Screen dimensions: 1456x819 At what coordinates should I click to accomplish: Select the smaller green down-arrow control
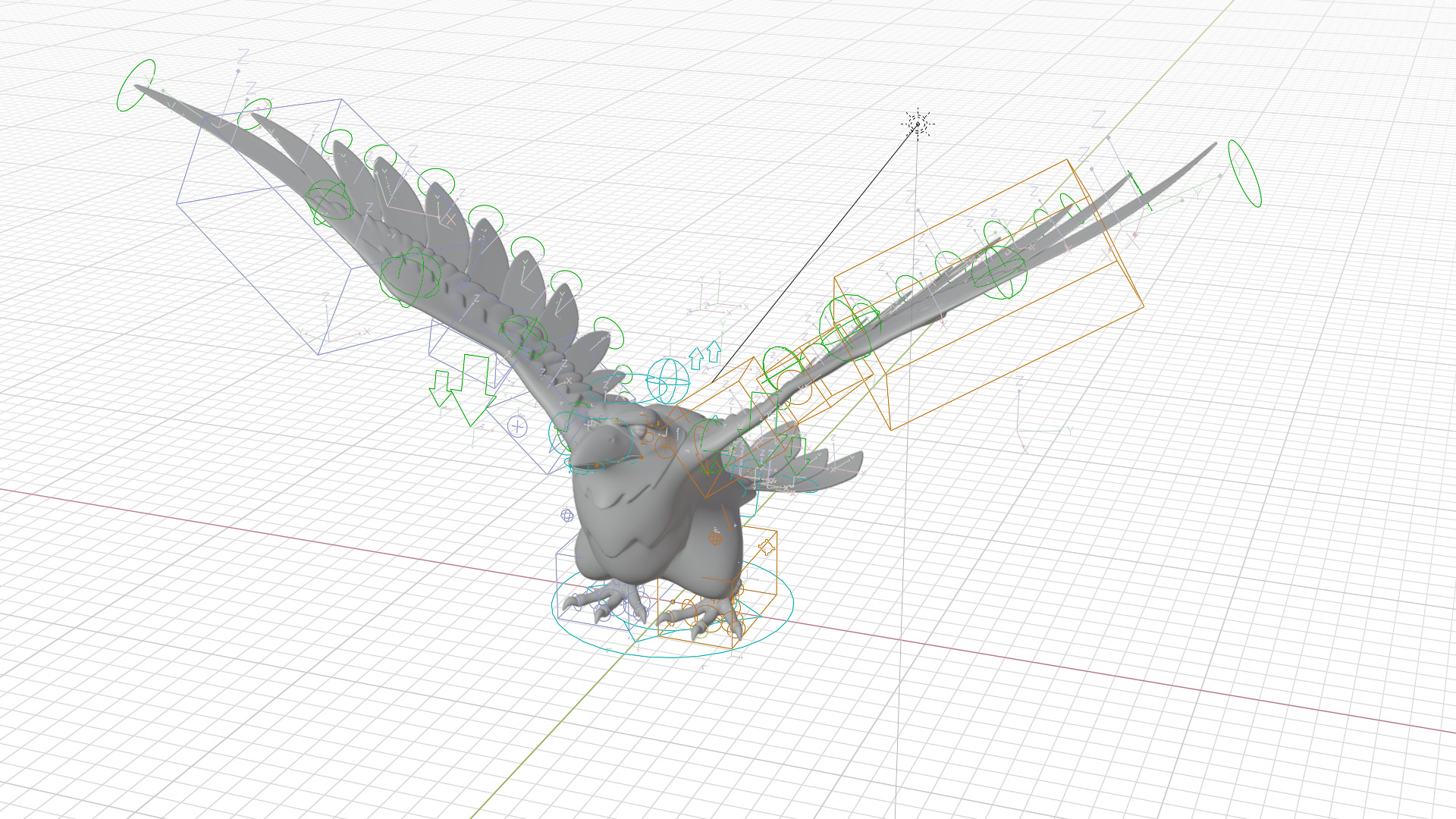pos(441,388)
